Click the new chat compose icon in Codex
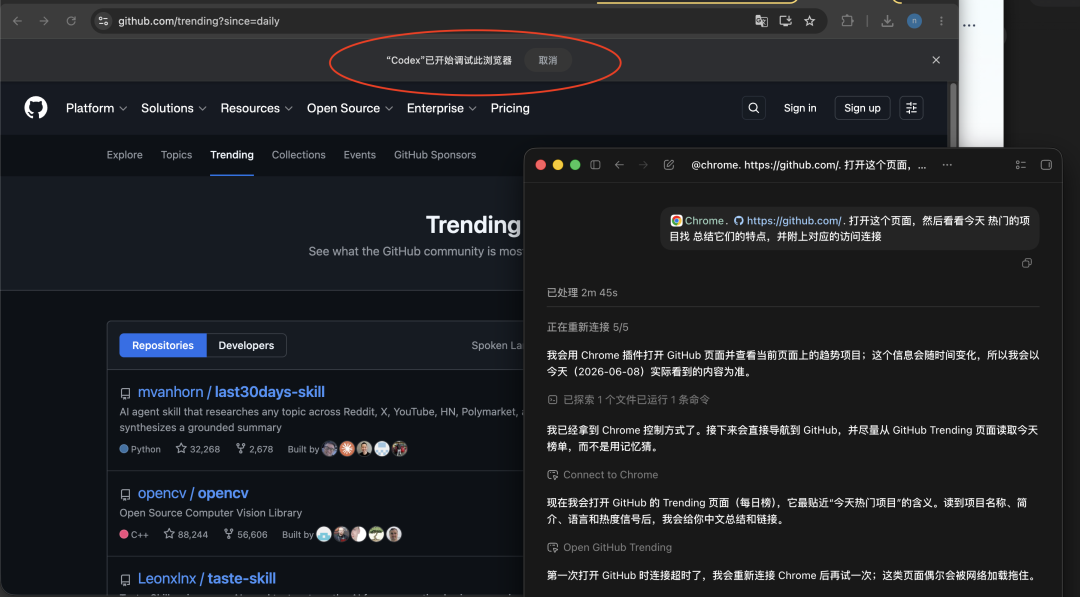The width and height of the screenshot is (1080, 597). [x=669, y=165]
